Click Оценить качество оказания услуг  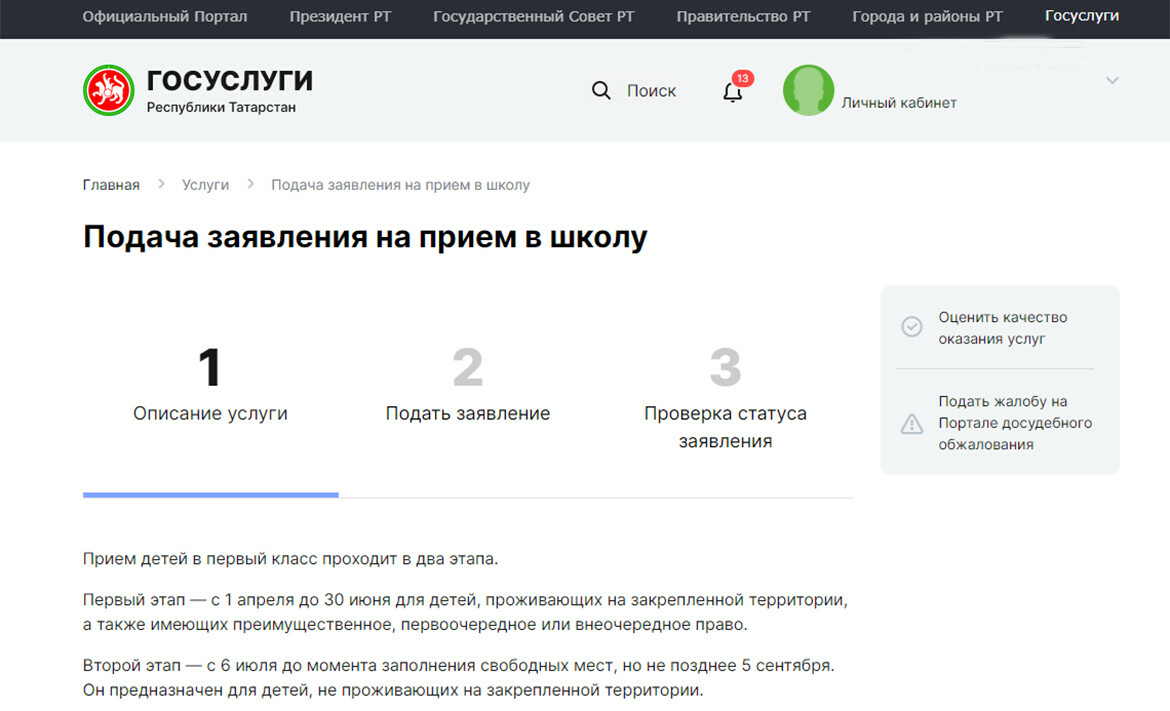(1002, 328)
